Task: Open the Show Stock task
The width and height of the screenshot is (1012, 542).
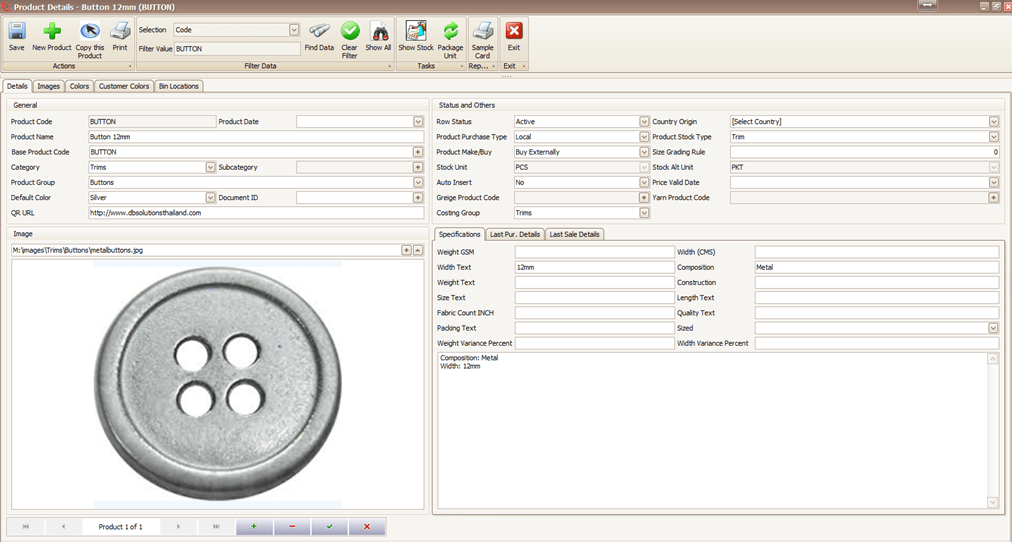Action: coord(416,31)
